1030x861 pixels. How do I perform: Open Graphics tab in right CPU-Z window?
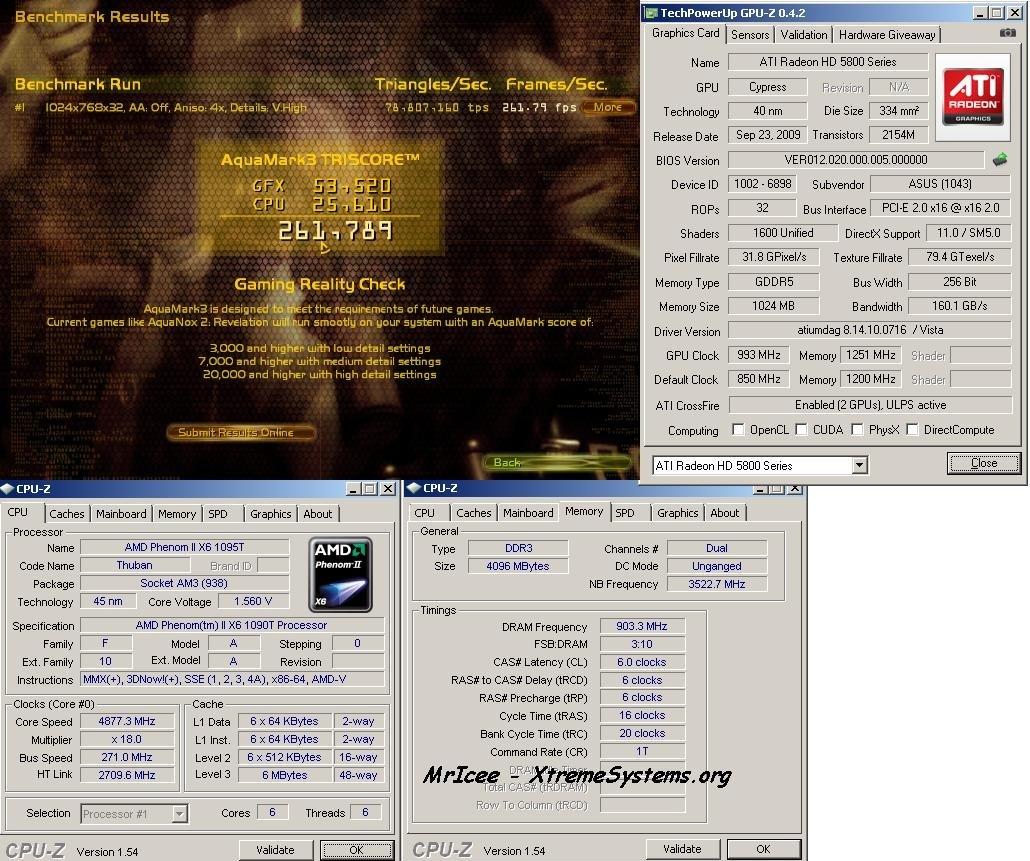677,513
